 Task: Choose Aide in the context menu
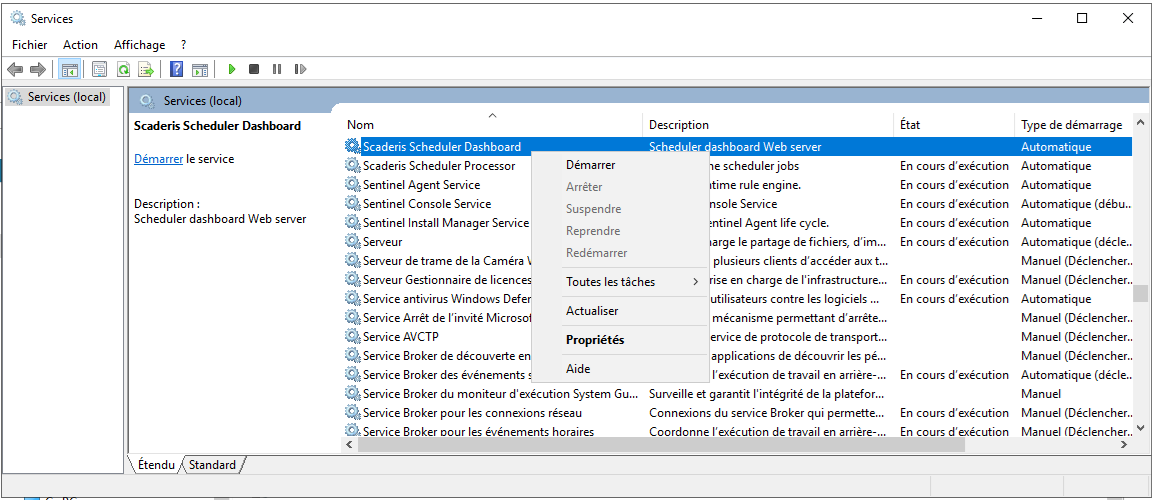(x=620, y=369)
